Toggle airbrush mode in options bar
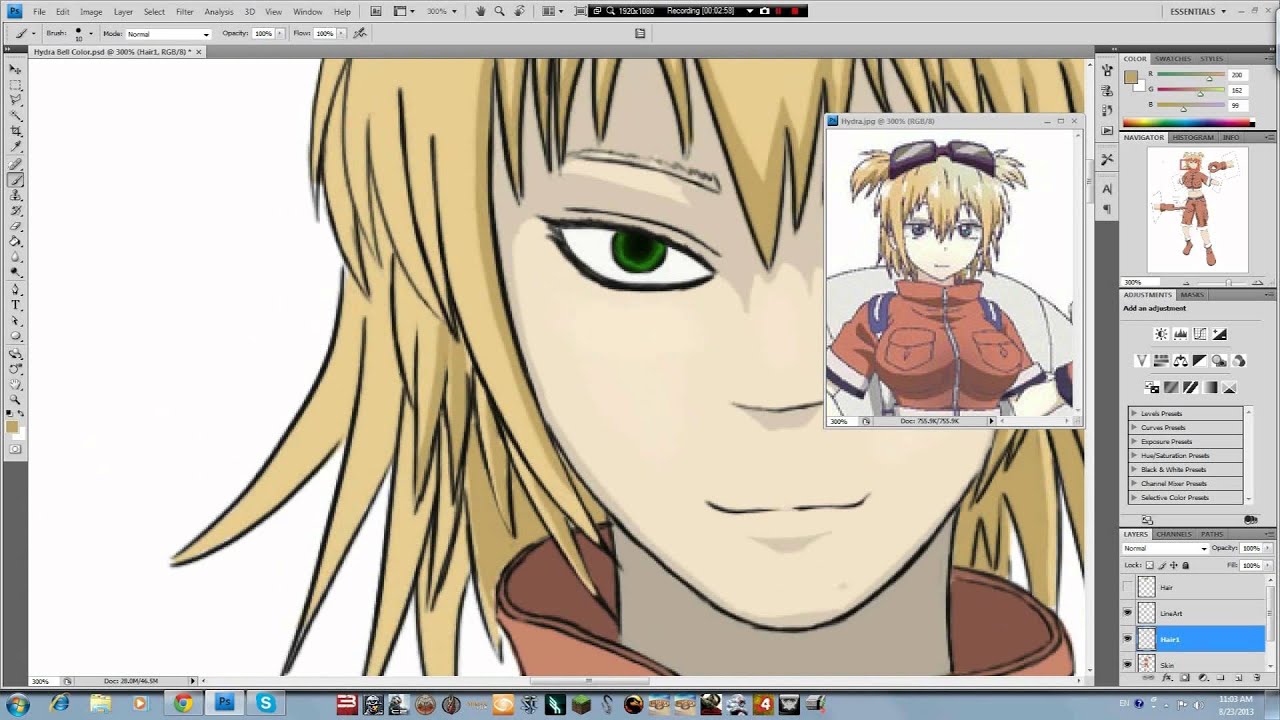The image size is (1280, 720). (x=360, y=33)
